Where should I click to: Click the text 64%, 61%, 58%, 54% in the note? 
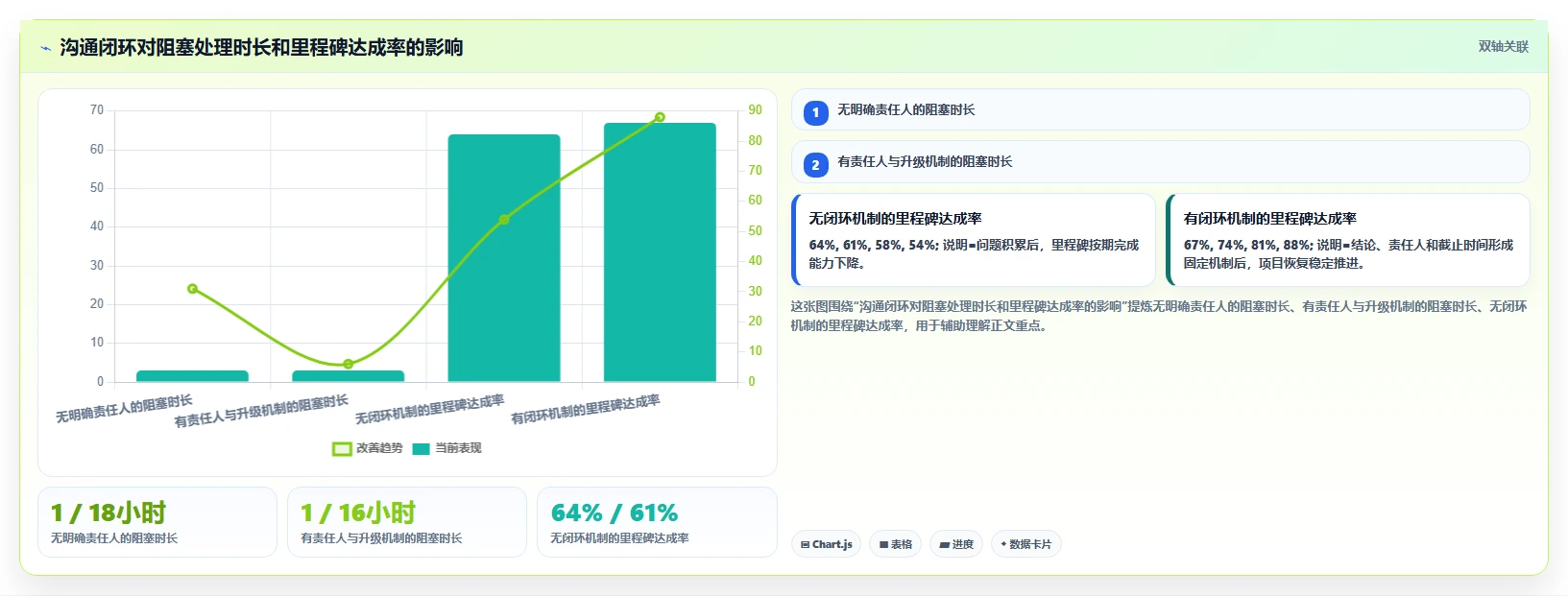point(873,245)
